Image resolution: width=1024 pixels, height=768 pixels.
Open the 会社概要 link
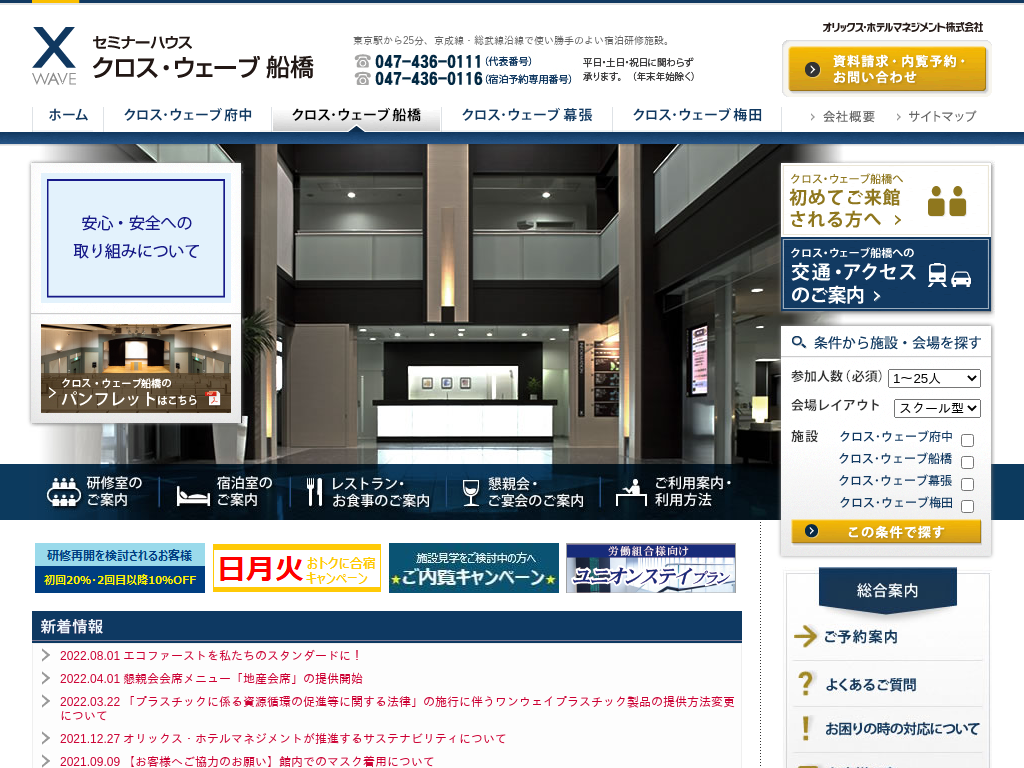848,117
